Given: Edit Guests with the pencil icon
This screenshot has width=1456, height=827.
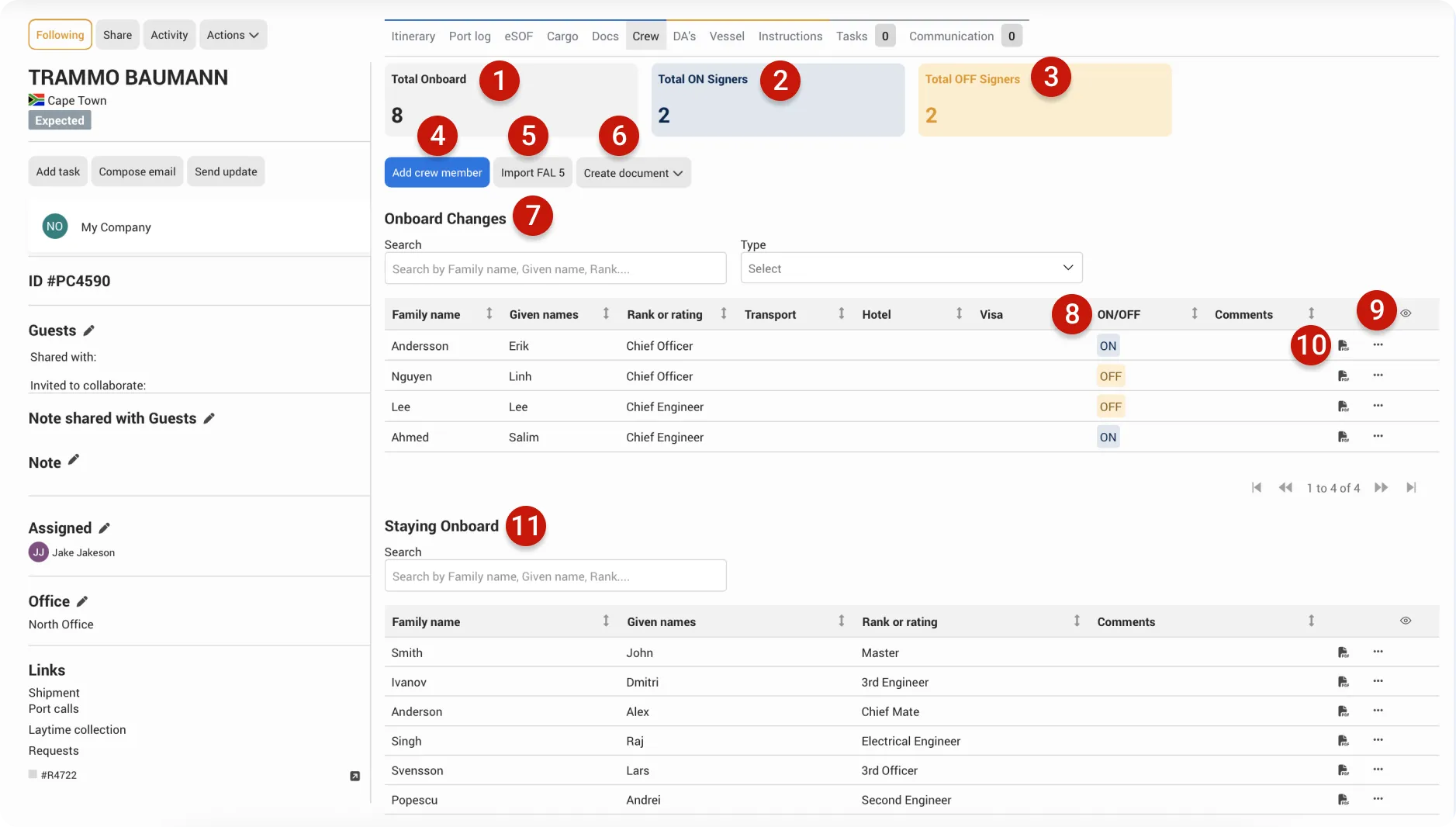Looking at the screenshot, I should [x=89, y=330].
